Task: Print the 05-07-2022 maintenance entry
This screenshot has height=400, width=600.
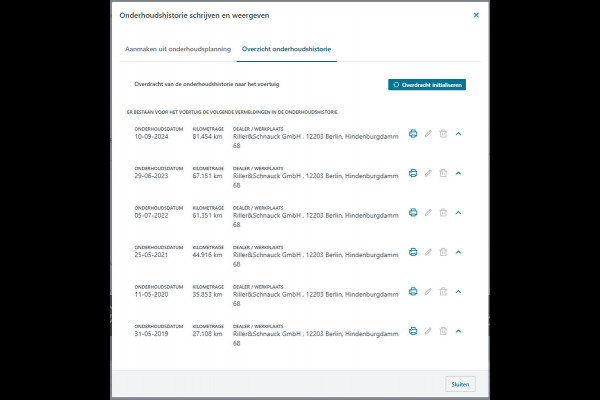Action: point(413,212)
